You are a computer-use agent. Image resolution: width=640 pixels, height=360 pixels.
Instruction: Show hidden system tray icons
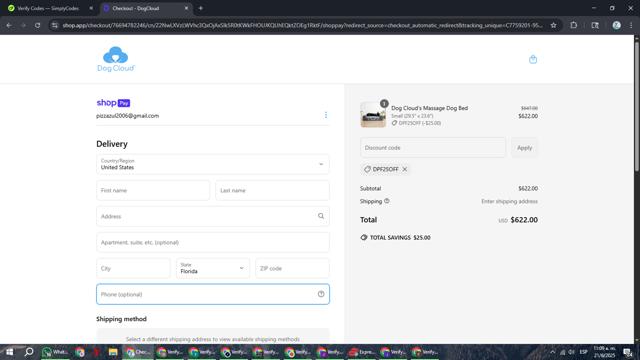pos(553,352)
